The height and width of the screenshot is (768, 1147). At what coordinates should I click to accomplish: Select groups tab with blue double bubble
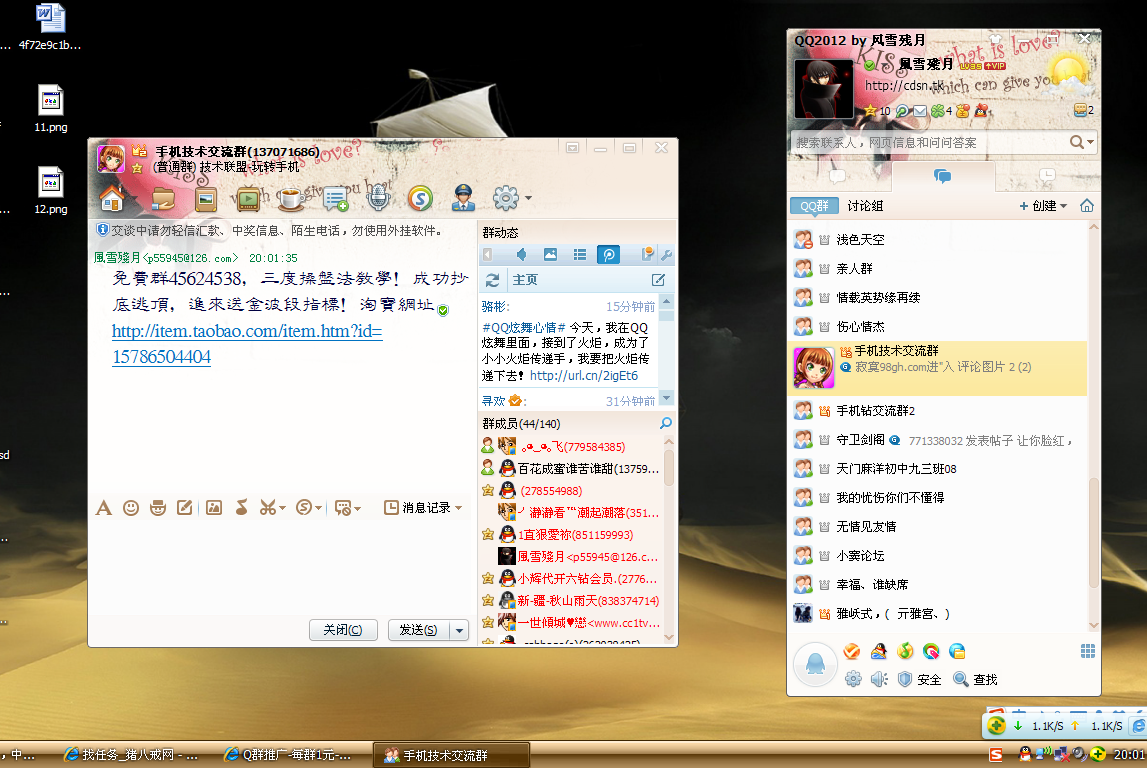point(943,176)
